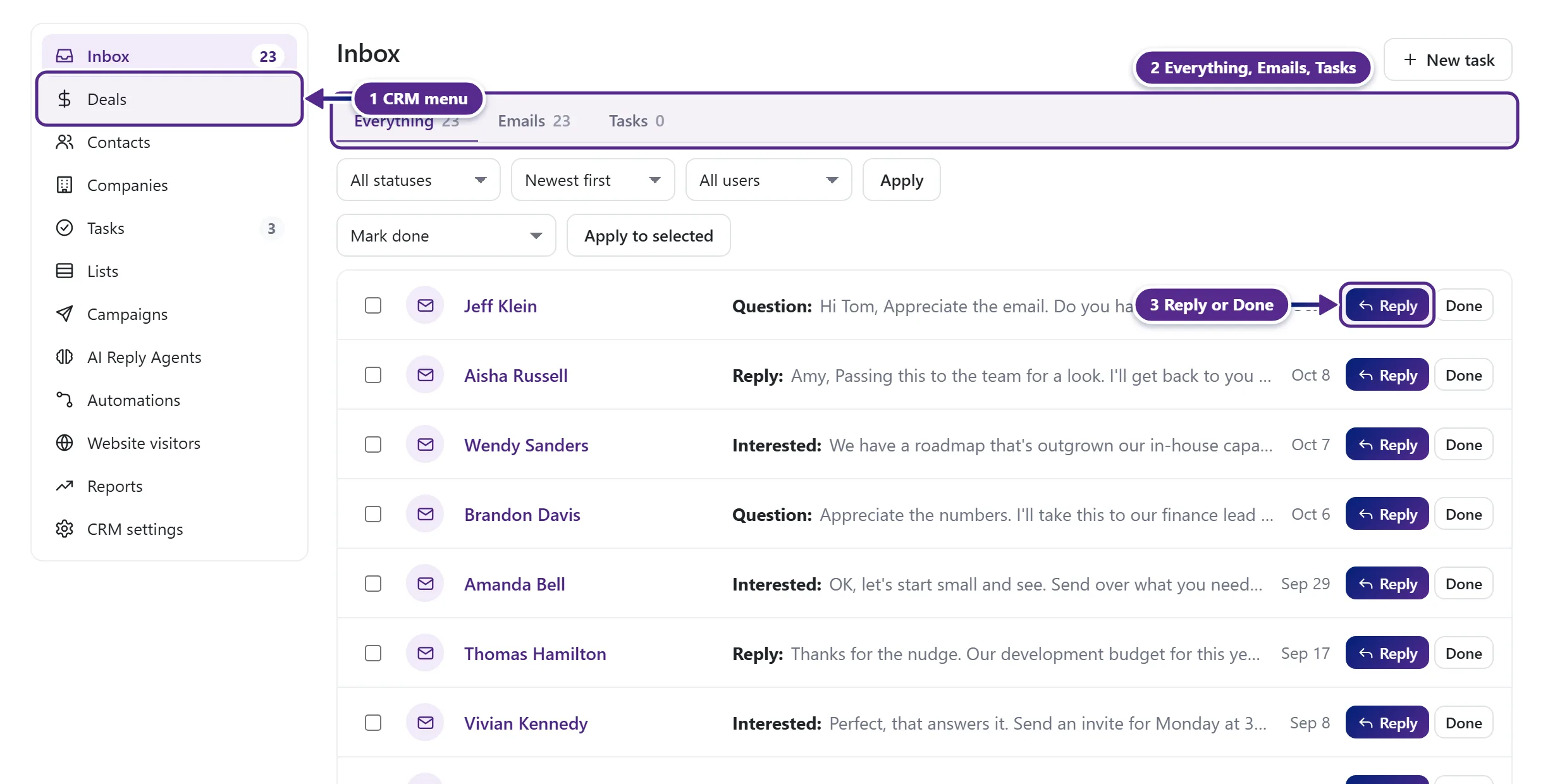Open Vivian Kennedy contact link

(x=526, y=723)
